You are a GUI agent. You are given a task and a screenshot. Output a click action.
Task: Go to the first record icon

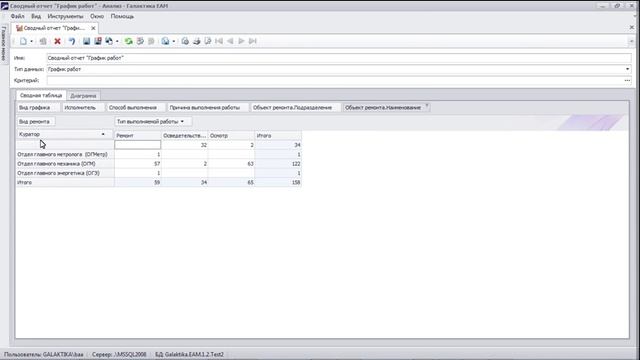click(x=219, y=41)
